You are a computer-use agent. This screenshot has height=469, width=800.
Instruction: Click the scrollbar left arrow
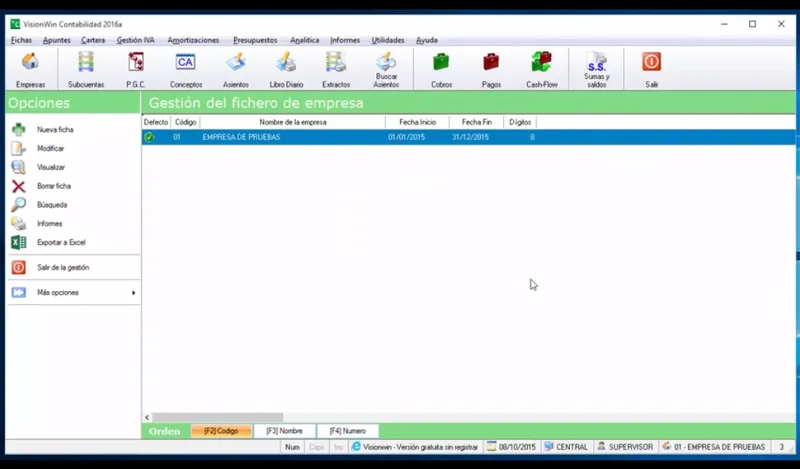coord(147,417)
